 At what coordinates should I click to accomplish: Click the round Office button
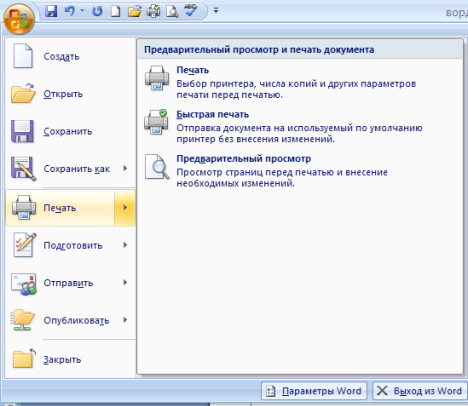19,18
